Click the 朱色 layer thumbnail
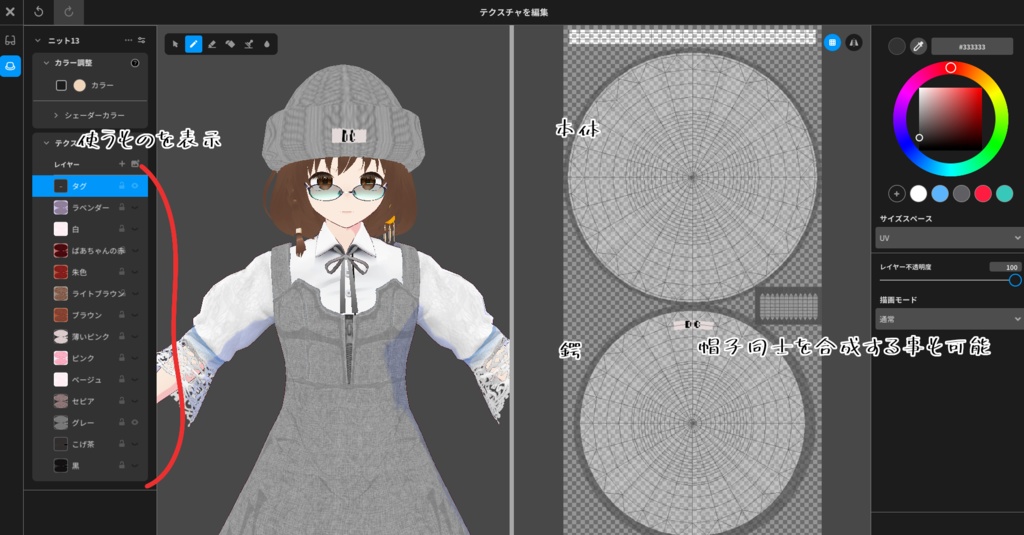Screen dimensions: 1024x535 click(61, 272)
